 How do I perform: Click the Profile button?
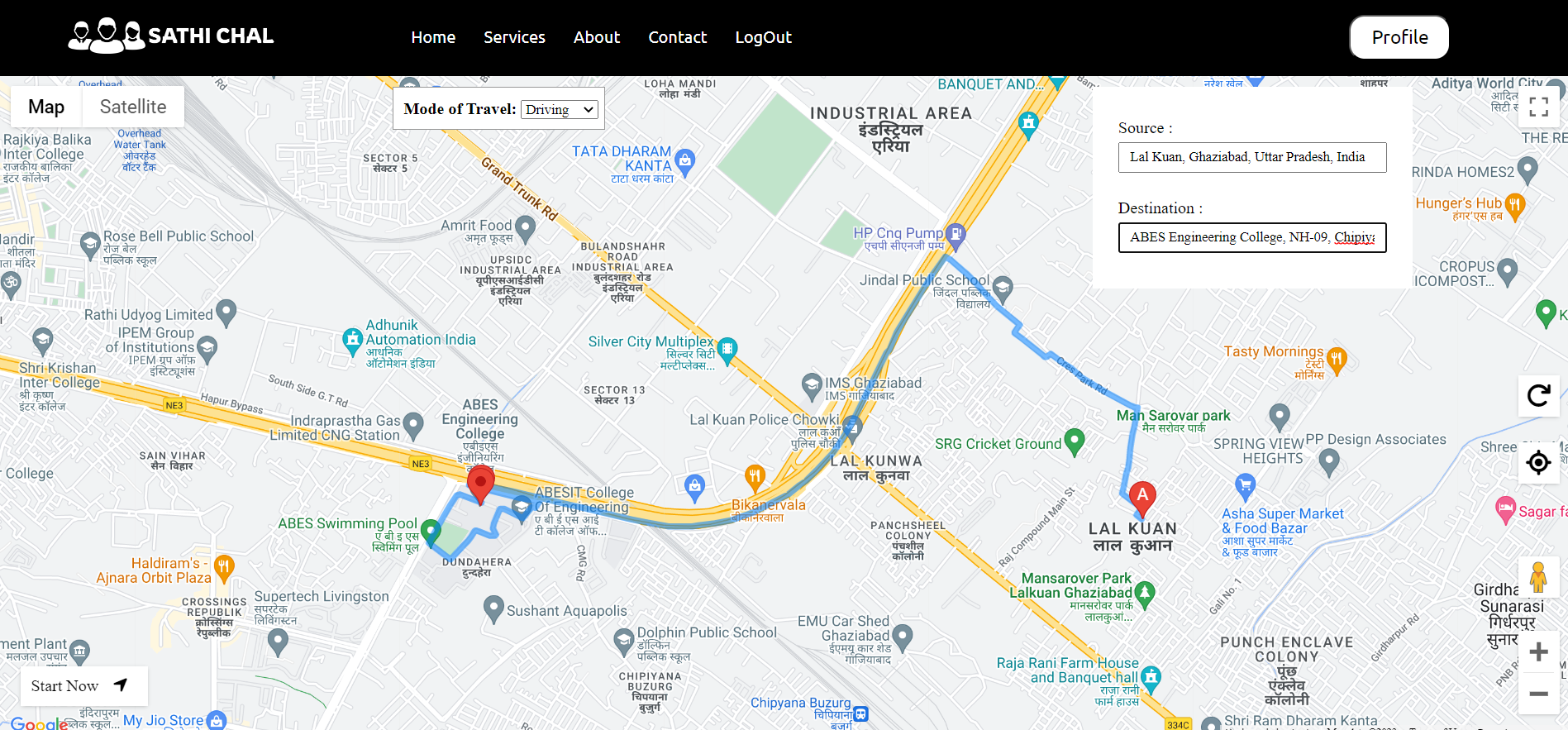click(1399, 37)
